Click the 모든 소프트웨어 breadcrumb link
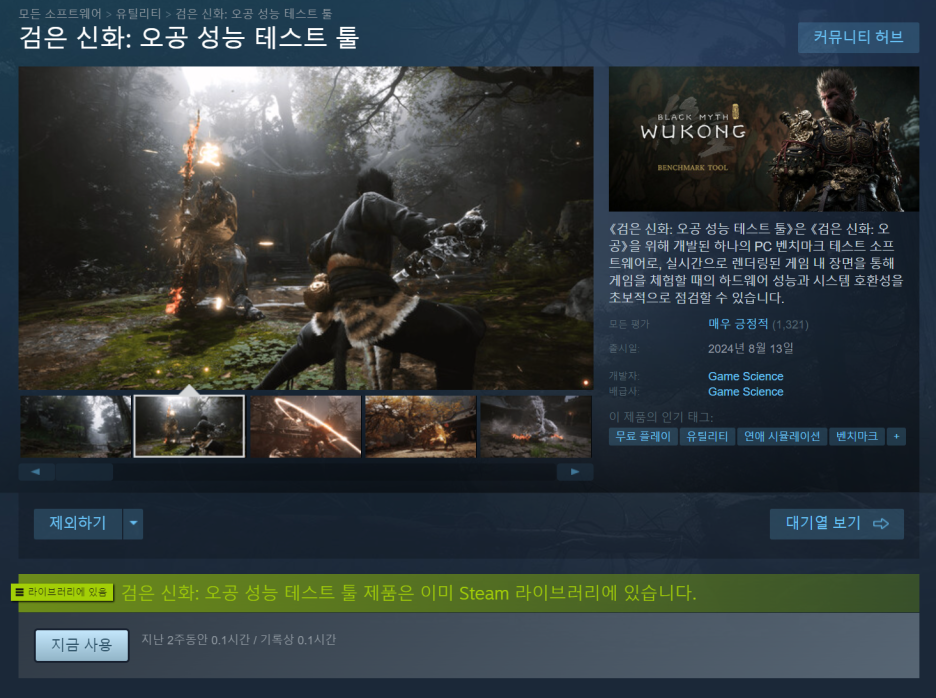 click(x=60, y=13)
